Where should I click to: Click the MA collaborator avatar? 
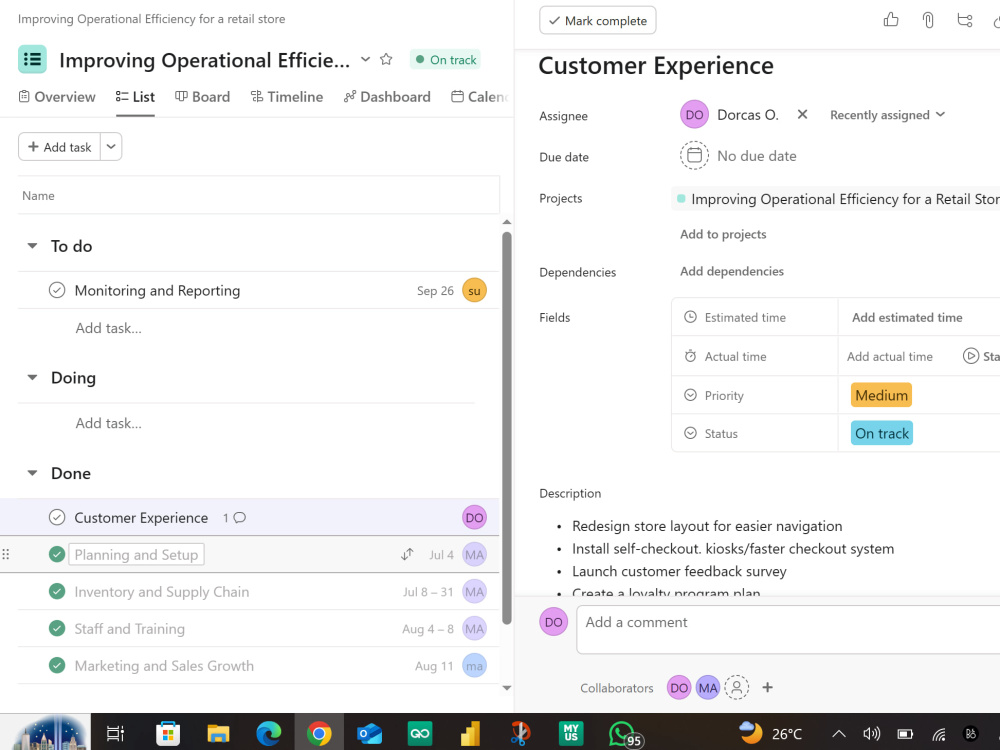tap(707, 687)
